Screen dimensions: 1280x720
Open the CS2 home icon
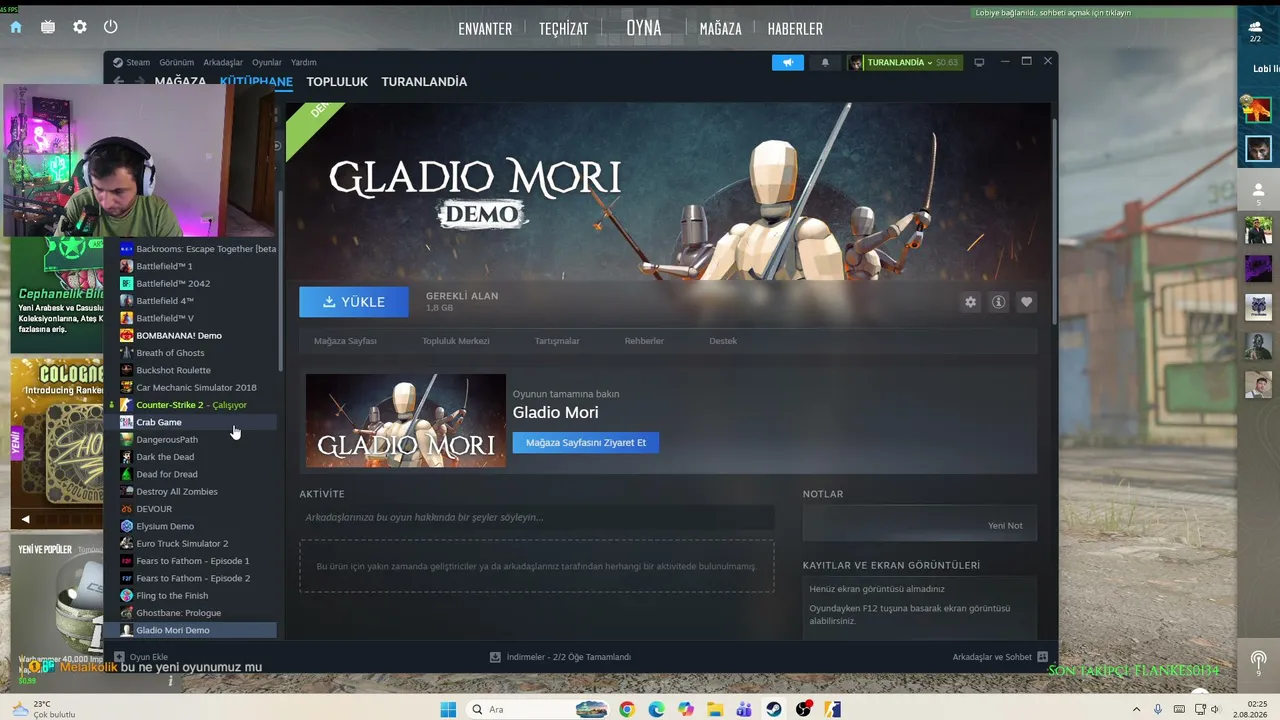pyautogui.click(x=16, y=27)
